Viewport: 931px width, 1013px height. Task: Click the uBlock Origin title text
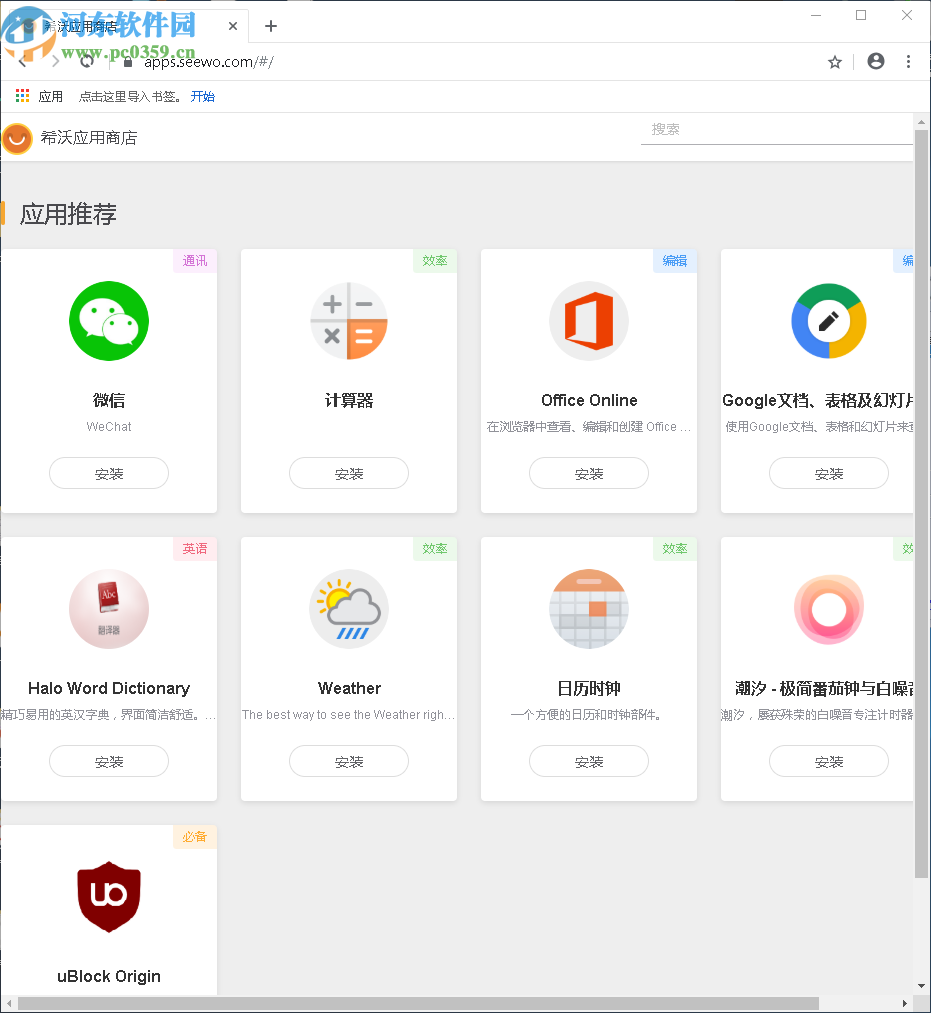[x=109, y=976]
